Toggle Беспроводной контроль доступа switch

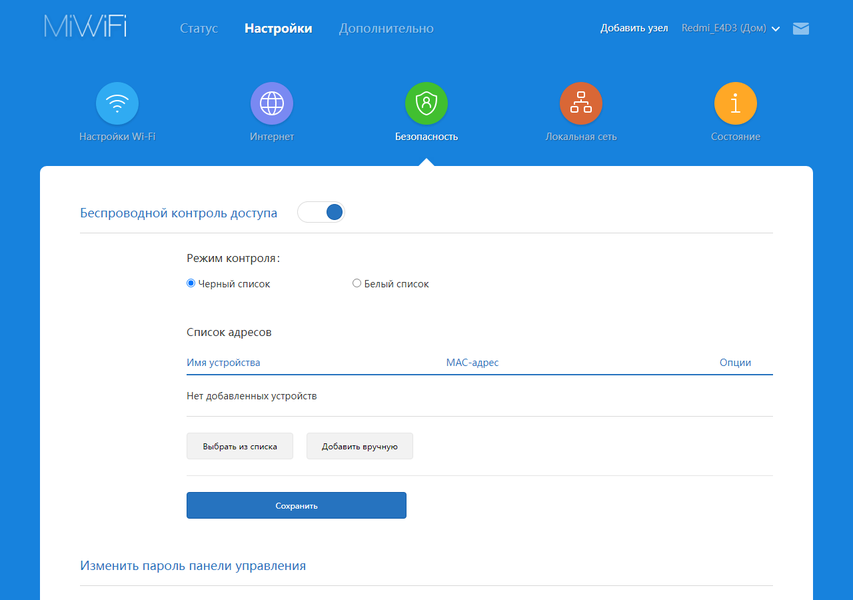(x=321, y=212)
